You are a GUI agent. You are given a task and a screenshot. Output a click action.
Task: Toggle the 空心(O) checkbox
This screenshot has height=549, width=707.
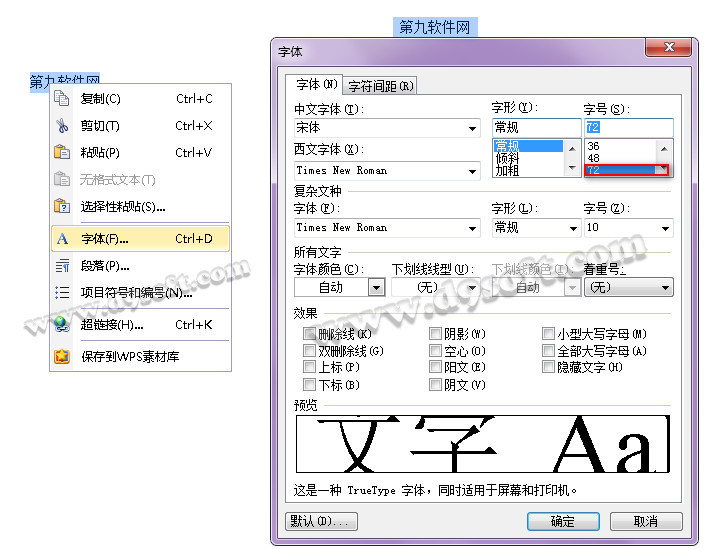(435, 351)
